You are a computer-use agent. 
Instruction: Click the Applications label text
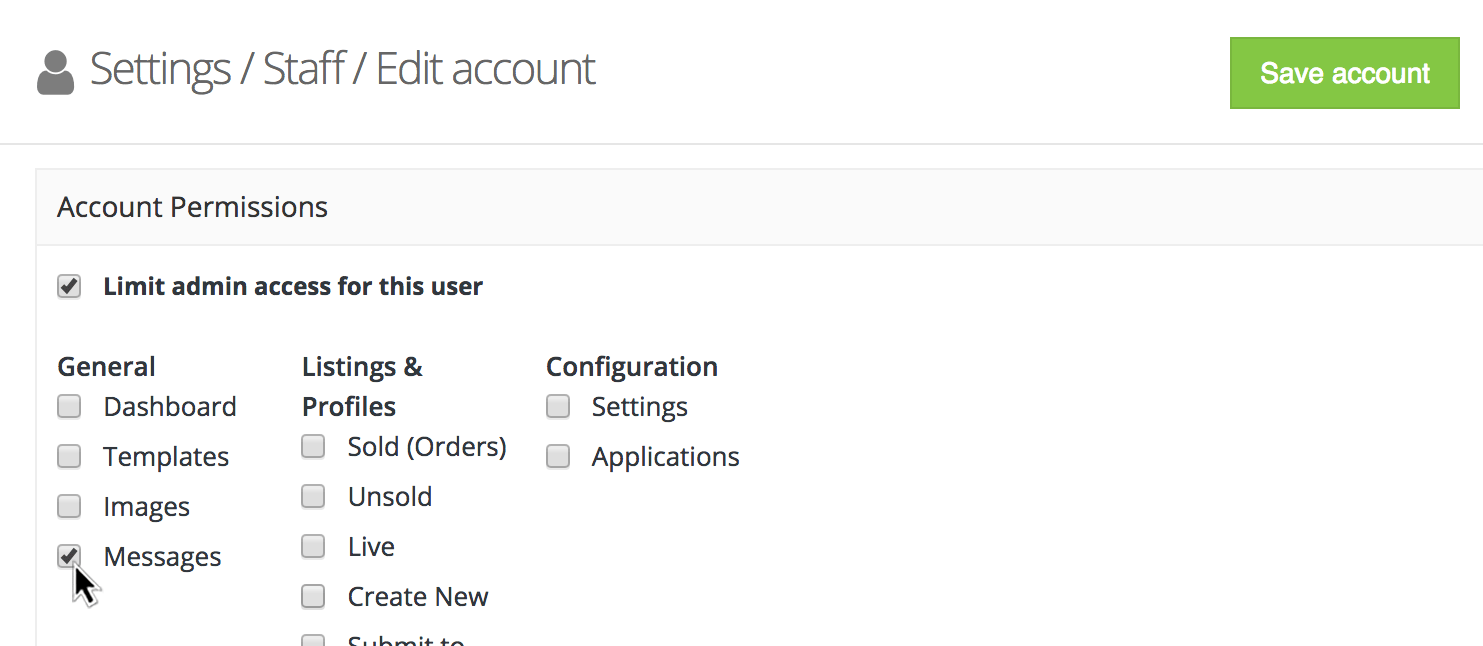pyautogui.click(x=665, y=457)
